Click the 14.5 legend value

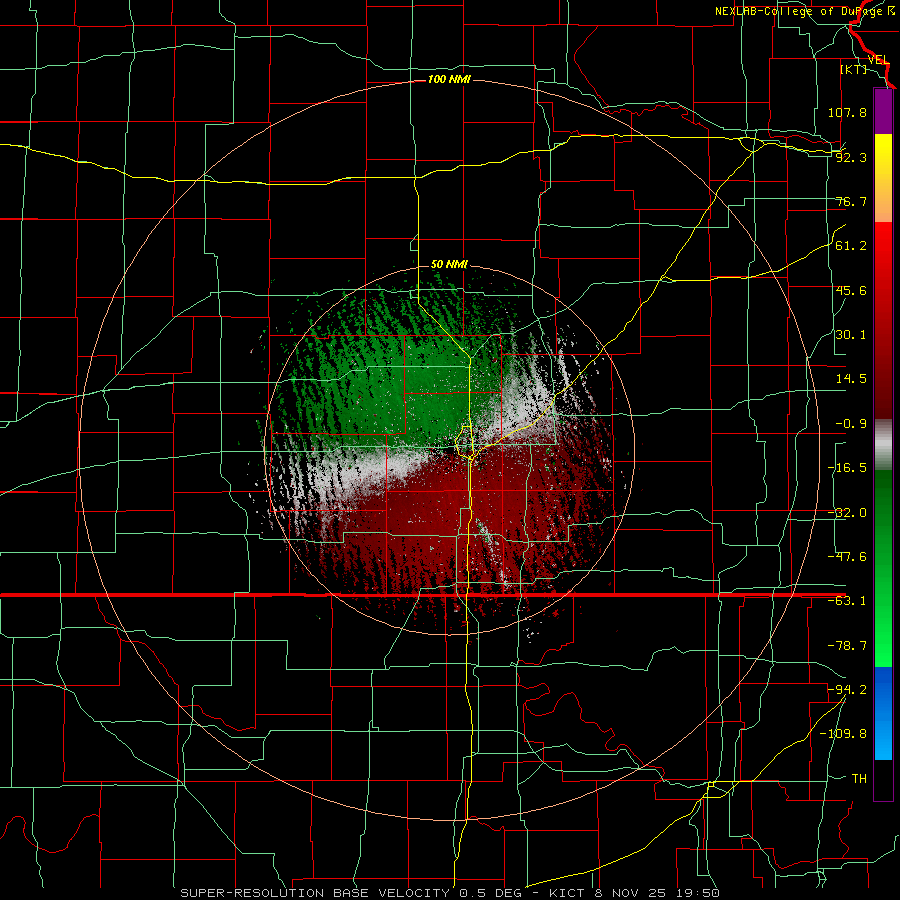tap(851, 379)
